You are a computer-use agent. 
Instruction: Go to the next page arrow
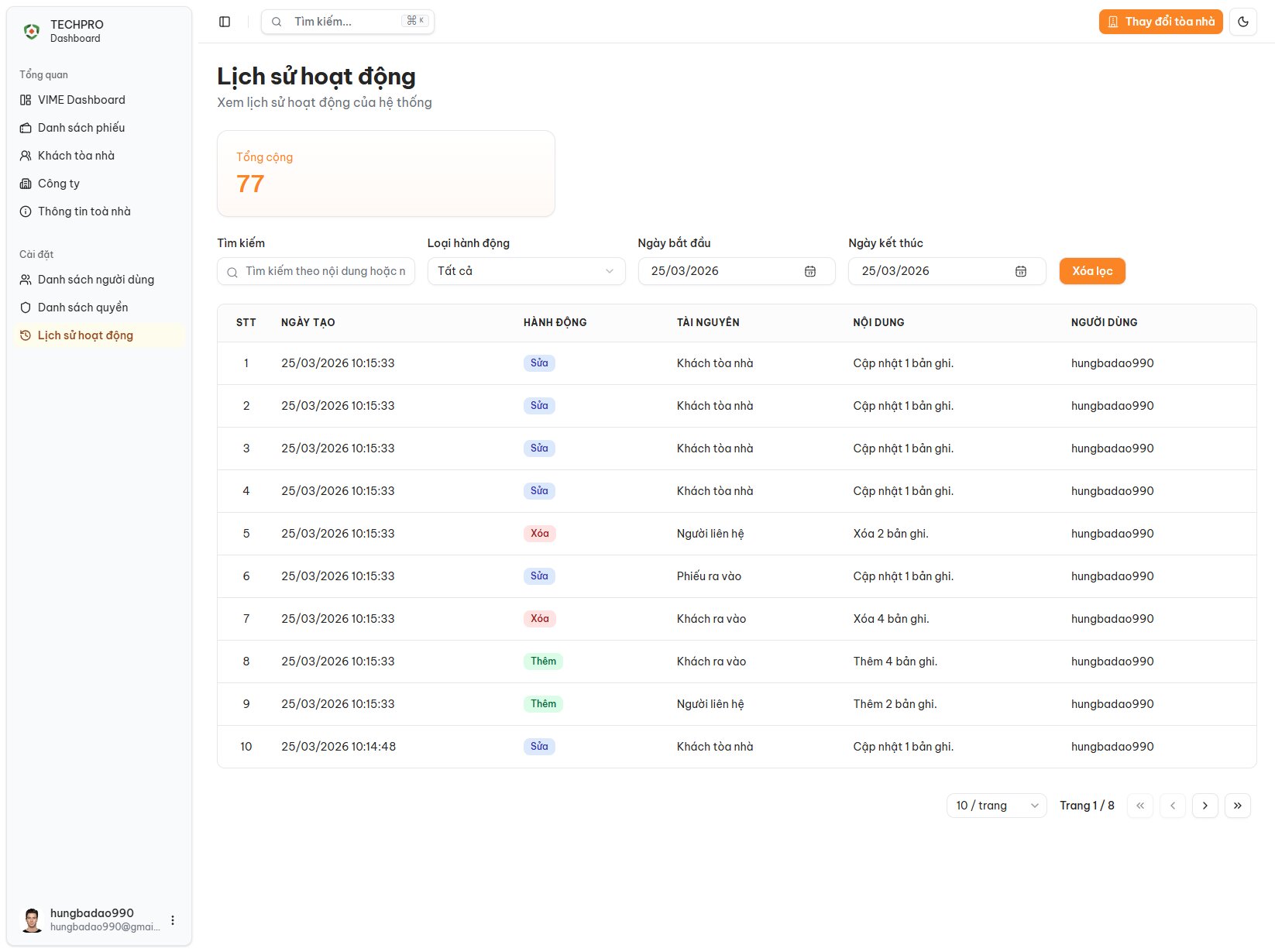coord(1205,806)
